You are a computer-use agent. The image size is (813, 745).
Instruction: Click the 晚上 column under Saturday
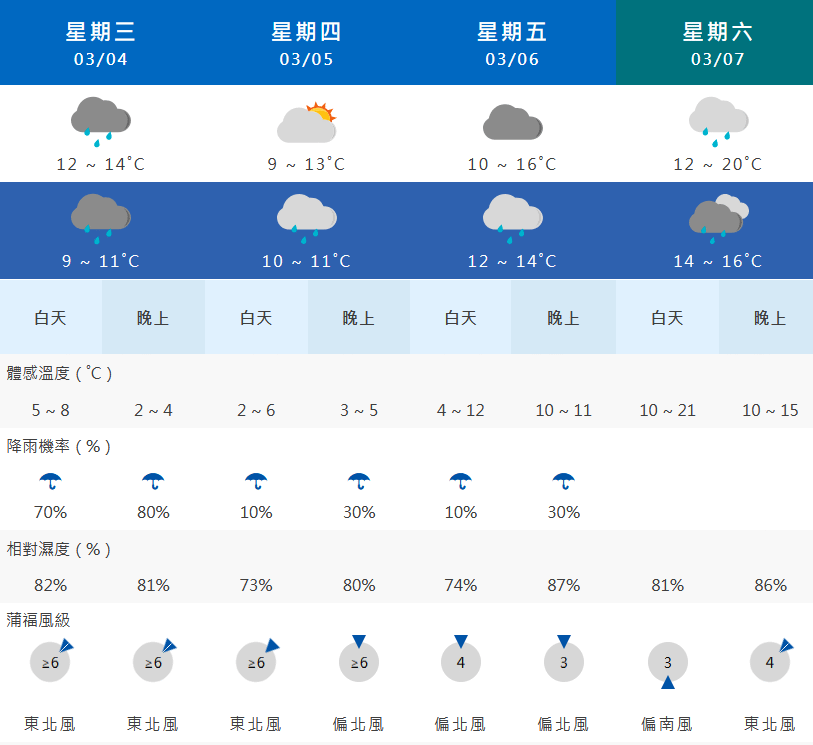click(766, 317)
